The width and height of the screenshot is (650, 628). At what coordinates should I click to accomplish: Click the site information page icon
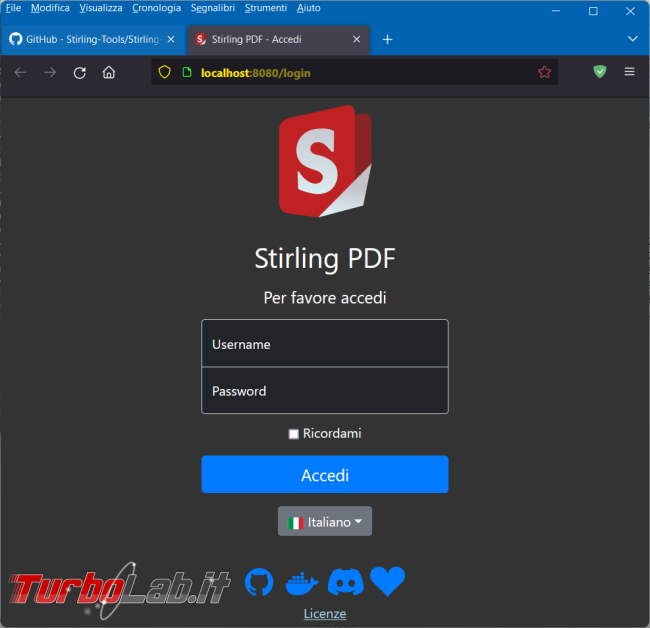coord(187,73)
